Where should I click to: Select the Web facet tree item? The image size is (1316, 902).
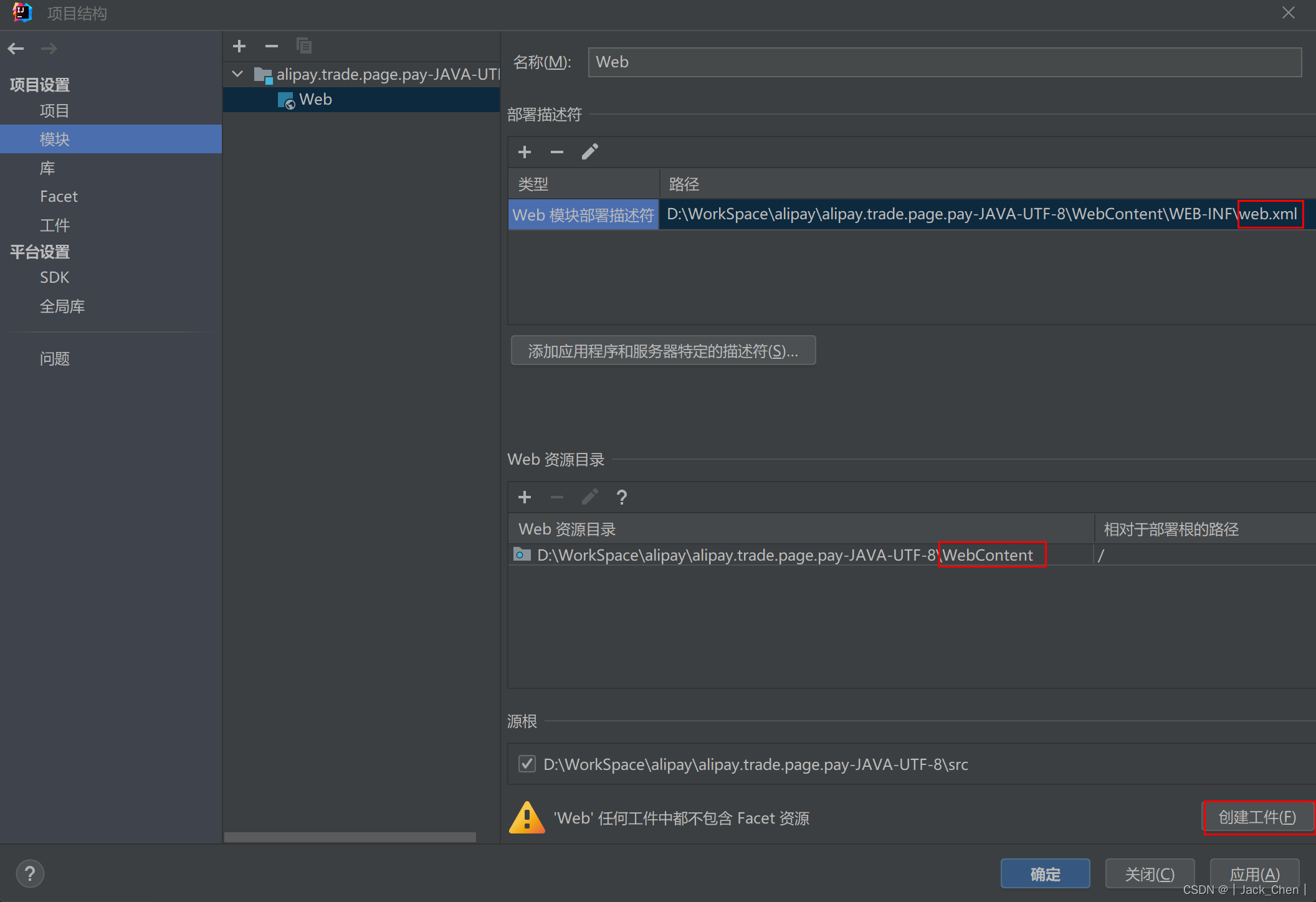[361, 100]
